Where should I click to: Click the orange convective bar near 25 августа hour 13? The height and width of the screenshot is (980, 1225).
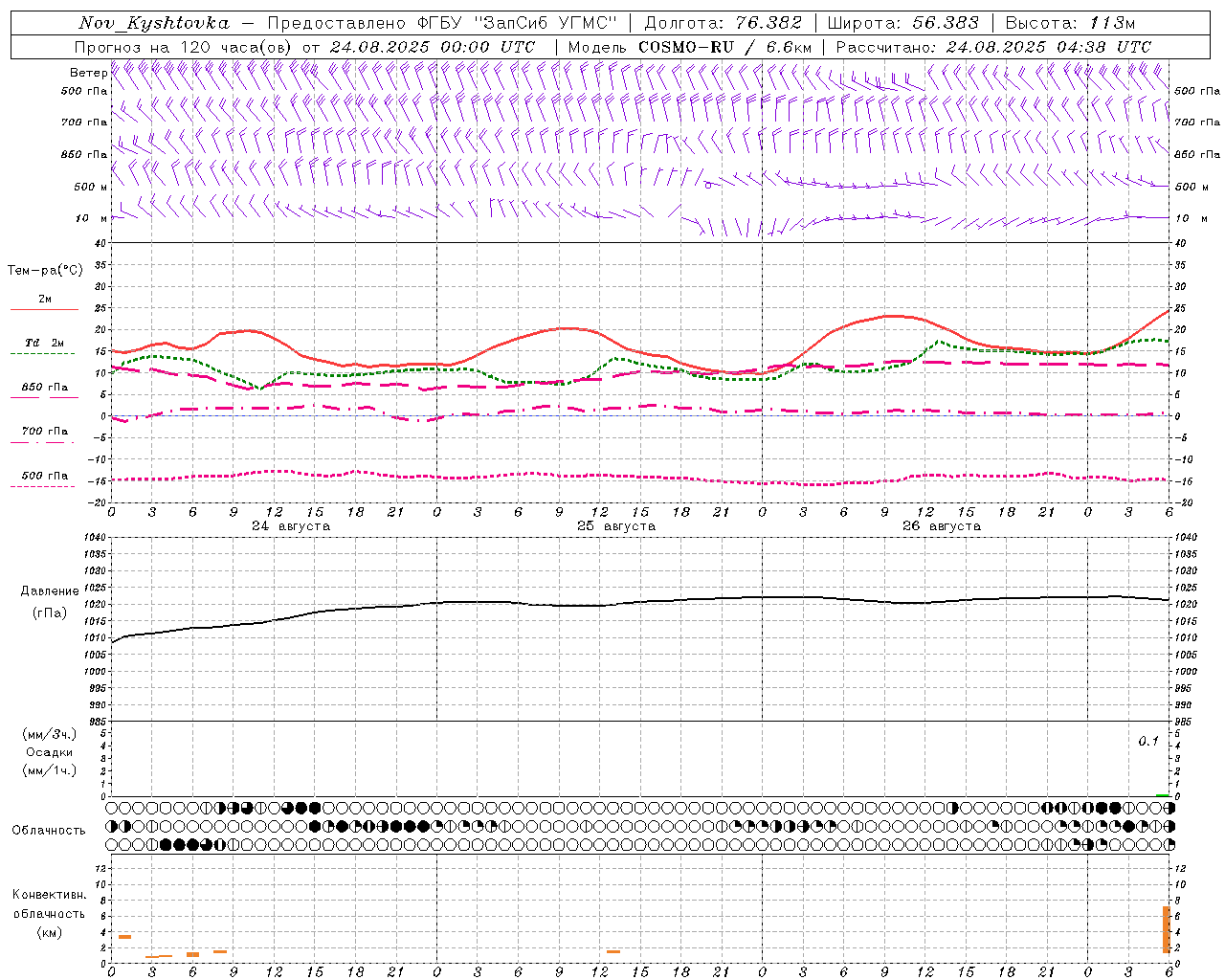tap(613, 951)
